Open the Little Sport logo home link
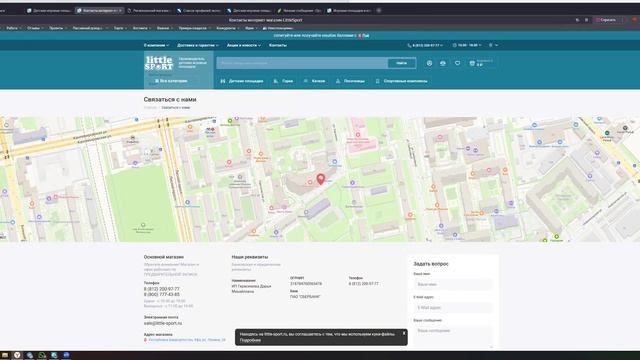 click(x=159, y=63)
